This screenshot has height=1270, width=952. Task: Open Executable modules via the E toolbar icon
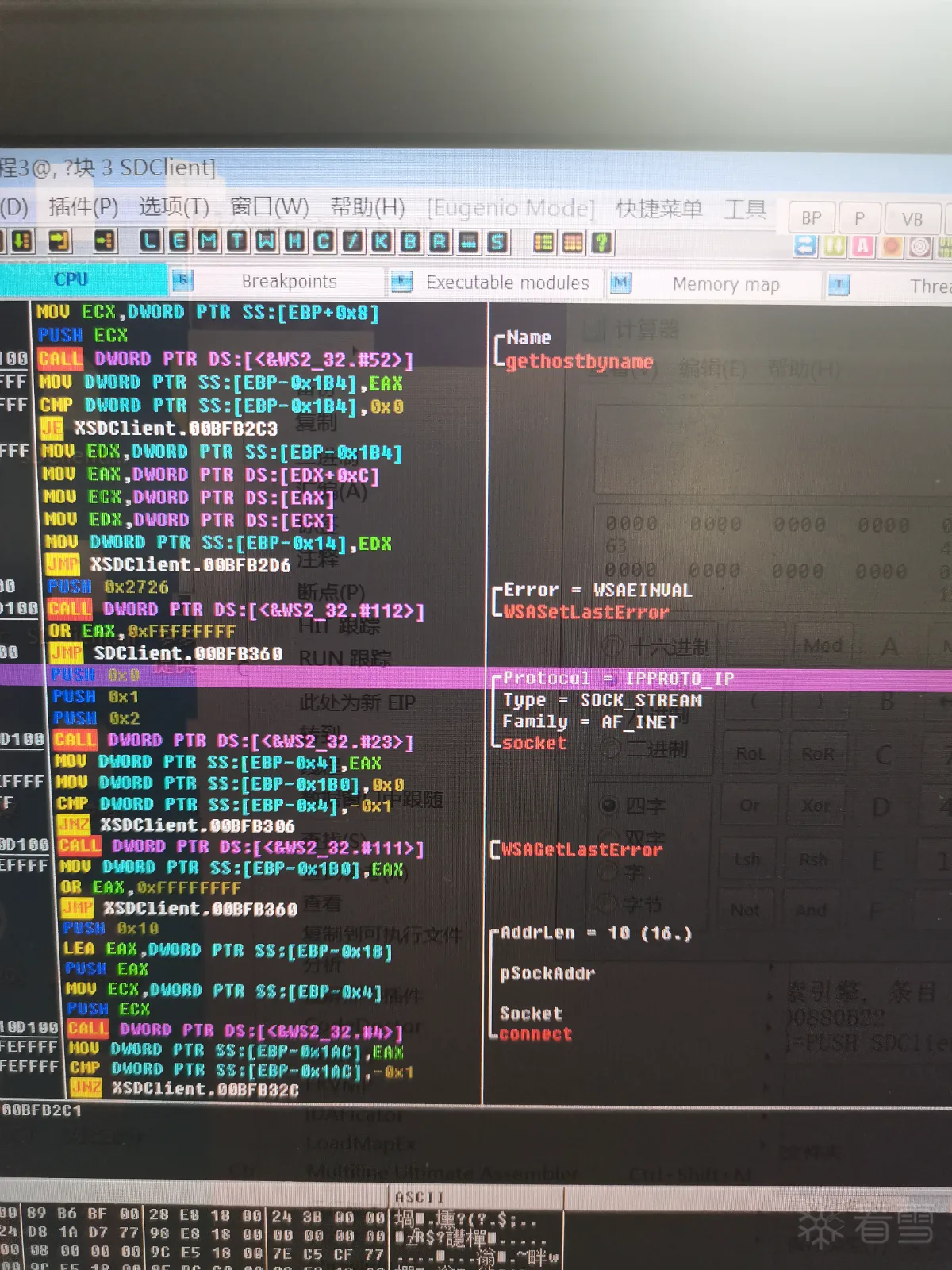178,240
